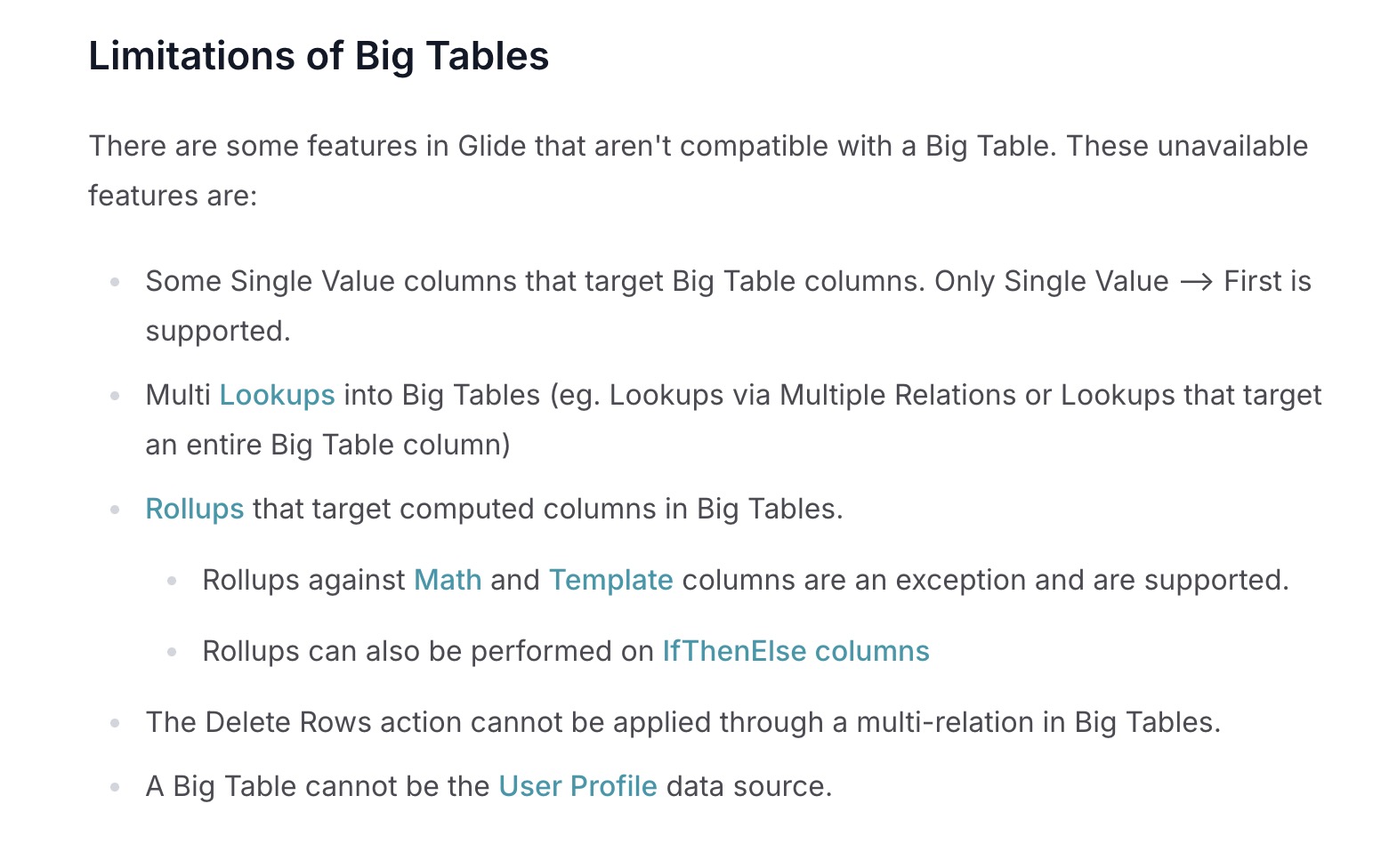Follow the Math column link
This screenshot has height=868, width=1381.
pyautogui.click(x=448, y=579)
